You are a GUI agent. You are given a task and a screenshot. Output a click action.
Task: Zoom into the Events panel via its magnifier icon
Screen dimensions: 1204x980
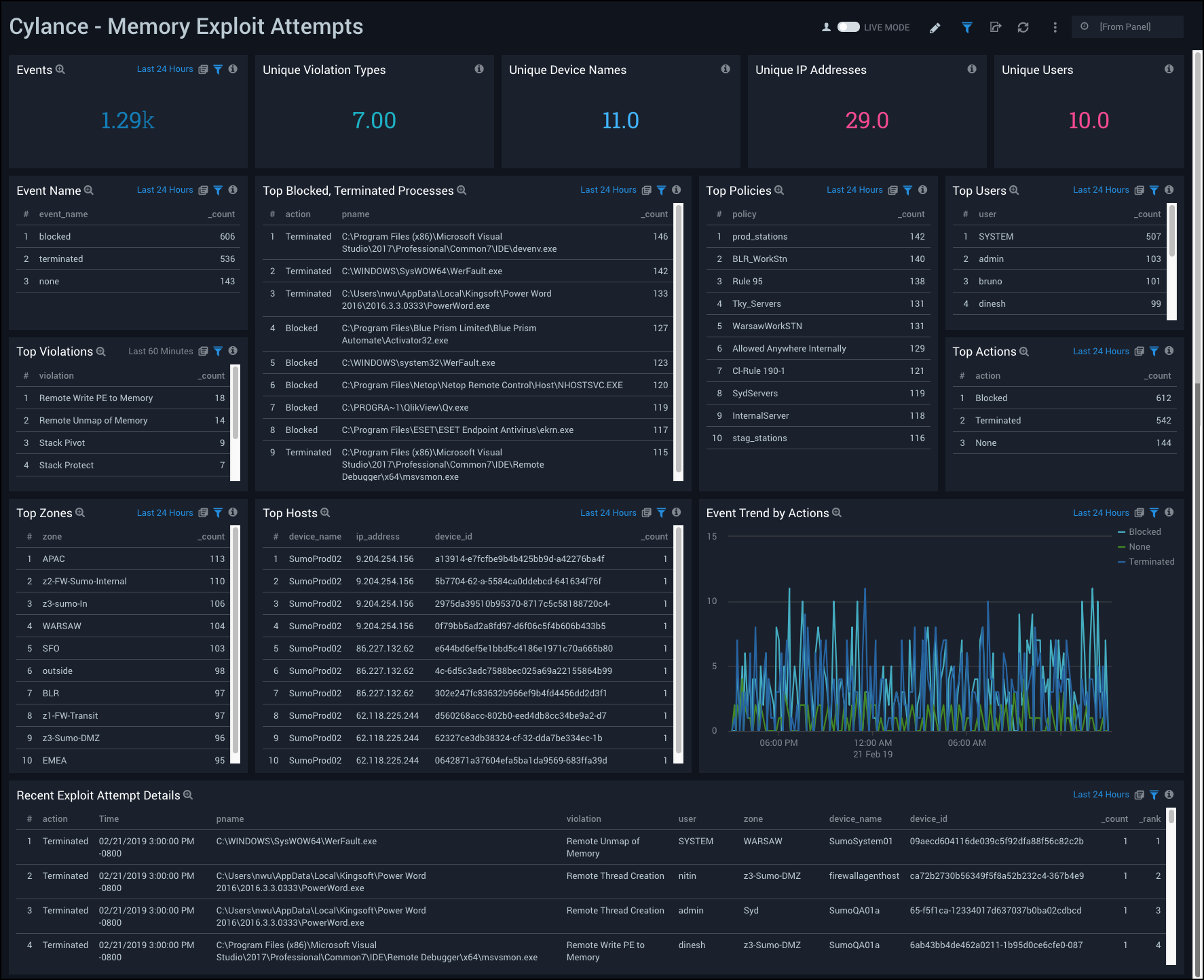point(61,69)
